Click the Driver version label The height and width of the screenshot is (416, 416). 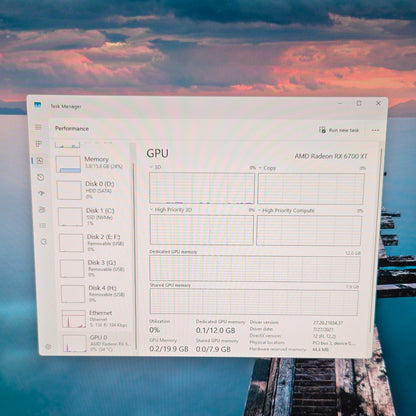264,322
